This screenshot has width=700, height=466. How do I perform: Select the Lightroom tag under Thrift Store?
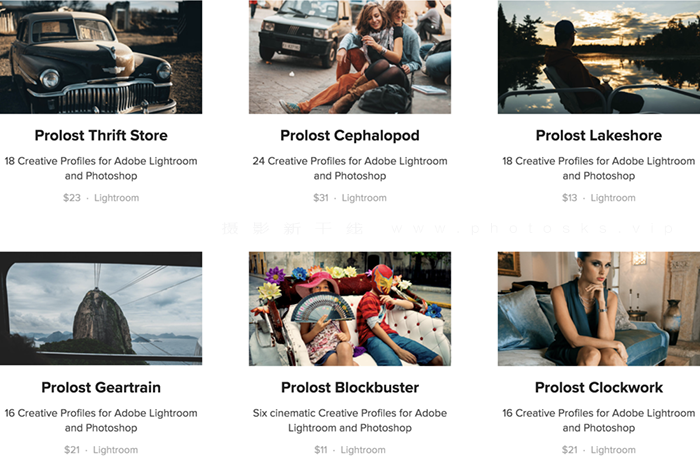(x=117, y=198)
